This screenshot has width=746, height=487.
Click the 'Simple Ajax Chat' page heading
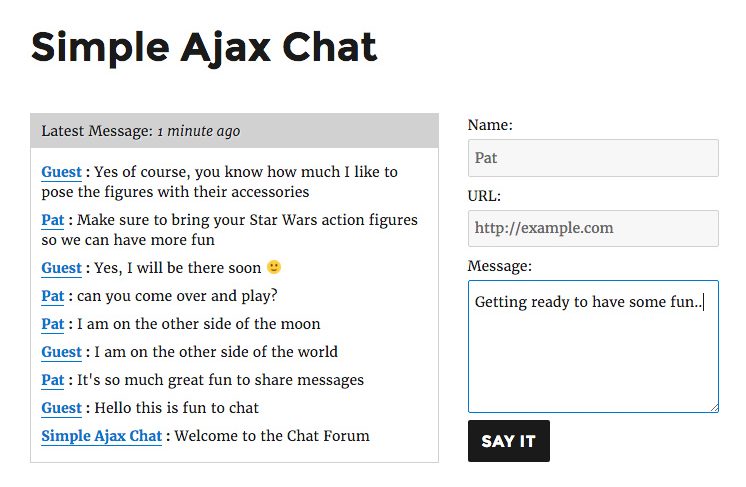(x=204, y=47)
